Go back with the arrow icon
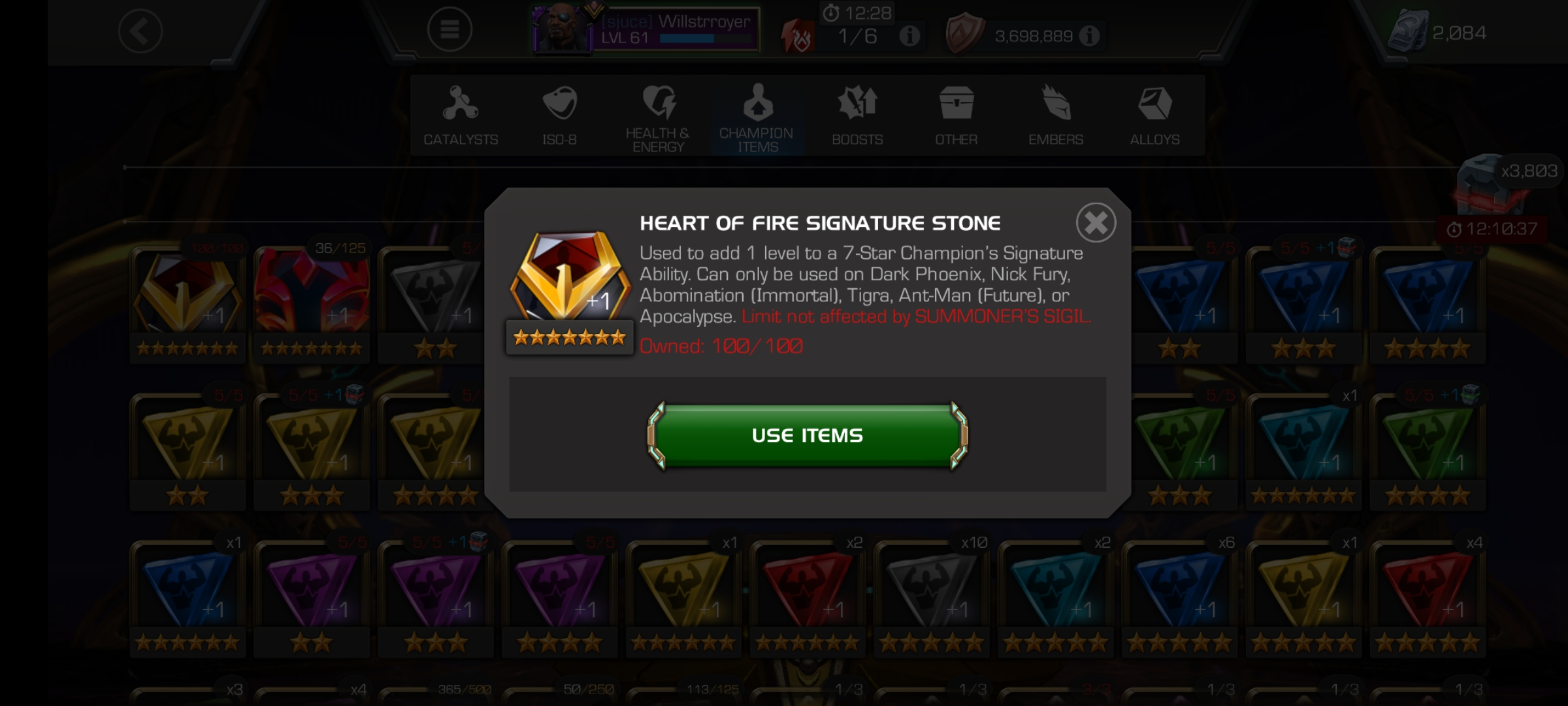The height and width of the screenshot is (706, 1568). pos(140,31)
